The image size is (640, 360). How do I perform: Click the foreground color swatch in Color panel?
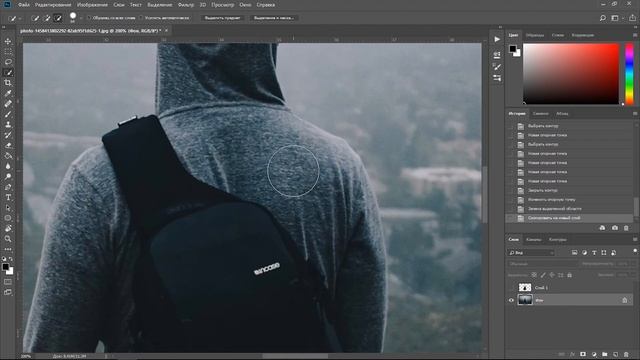512,49
